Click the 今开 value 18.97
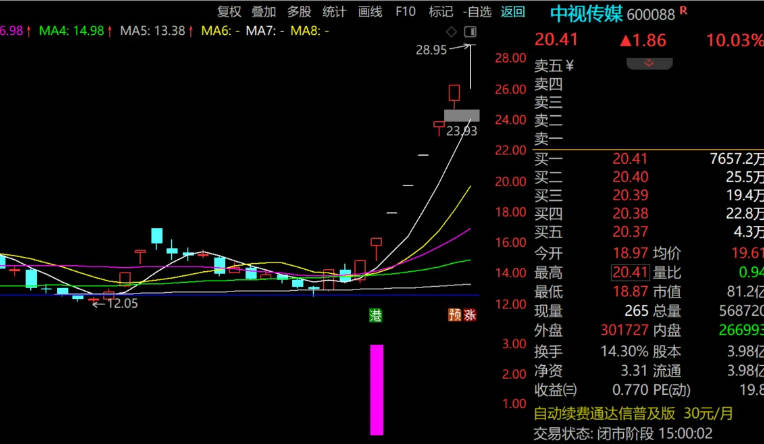This screenshot has height=444, width=764. point(630,253)
